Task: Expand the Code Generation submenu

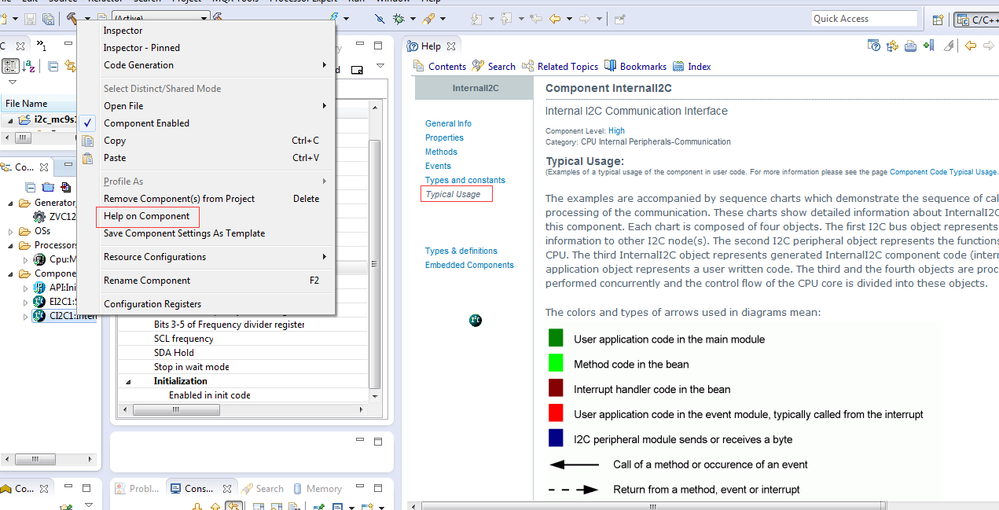Action: 324,65
